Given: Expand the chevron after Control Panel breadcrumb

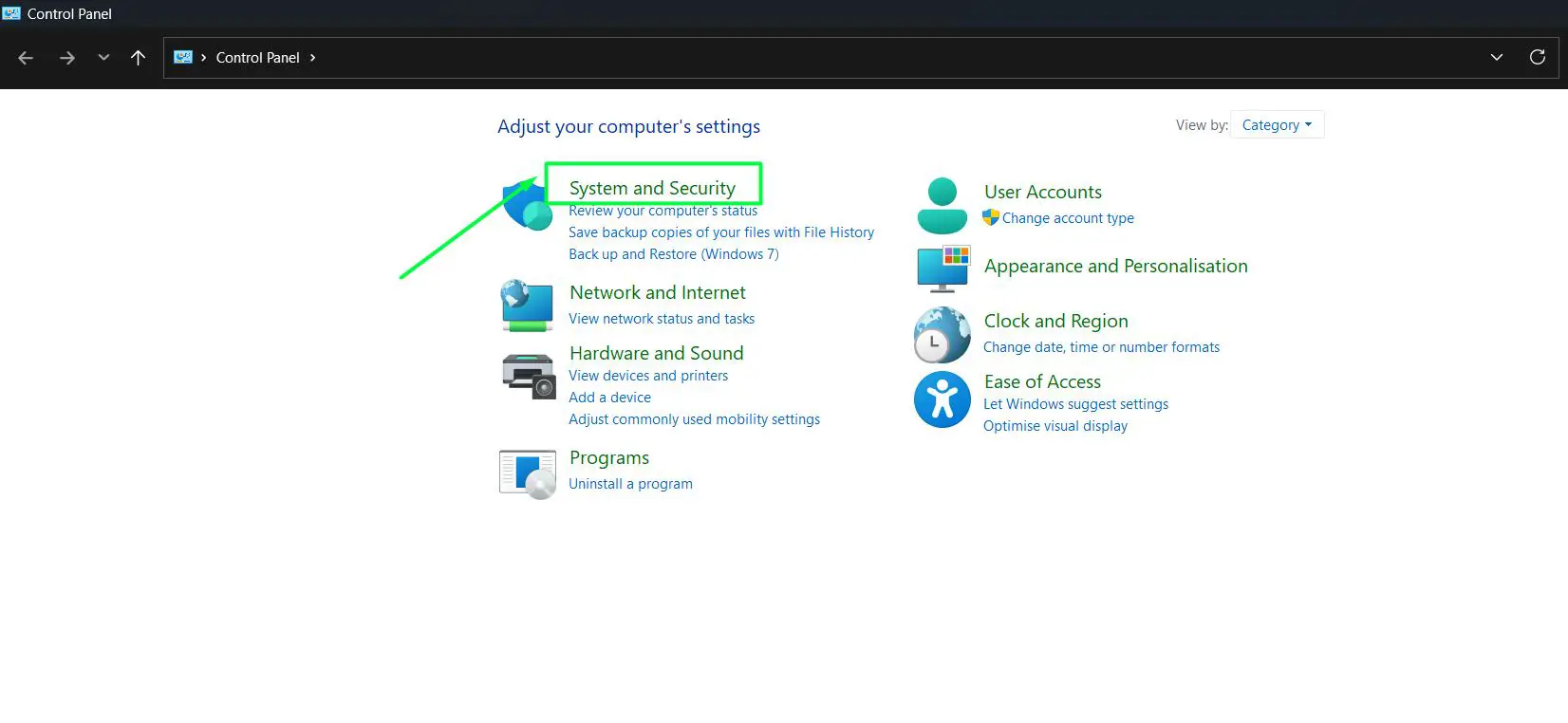Looking at the screenshot, I should (312, 57).
